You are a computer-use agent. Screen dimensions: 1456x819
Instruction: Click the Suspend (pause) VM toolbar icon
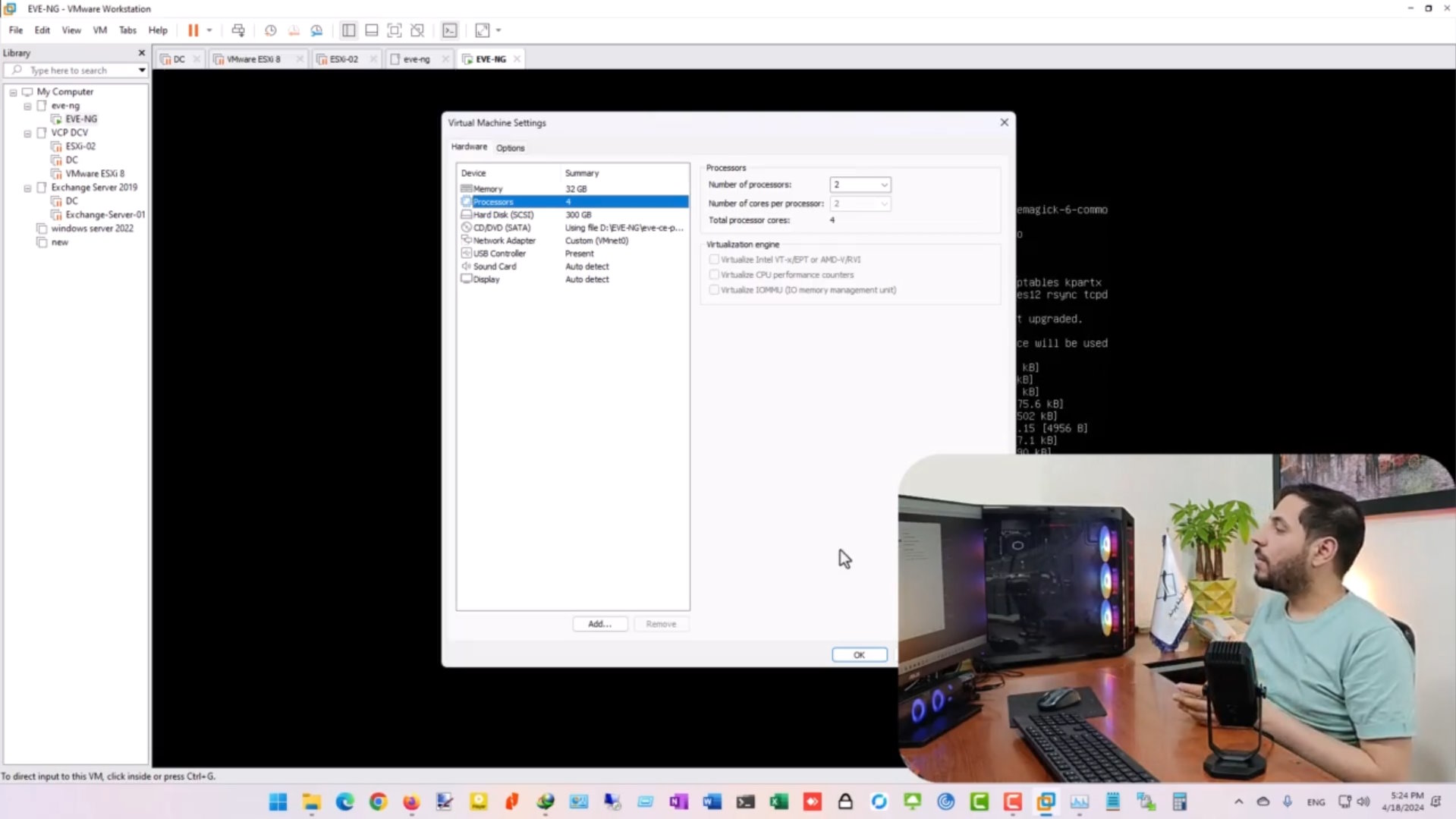tap(193, 30)
